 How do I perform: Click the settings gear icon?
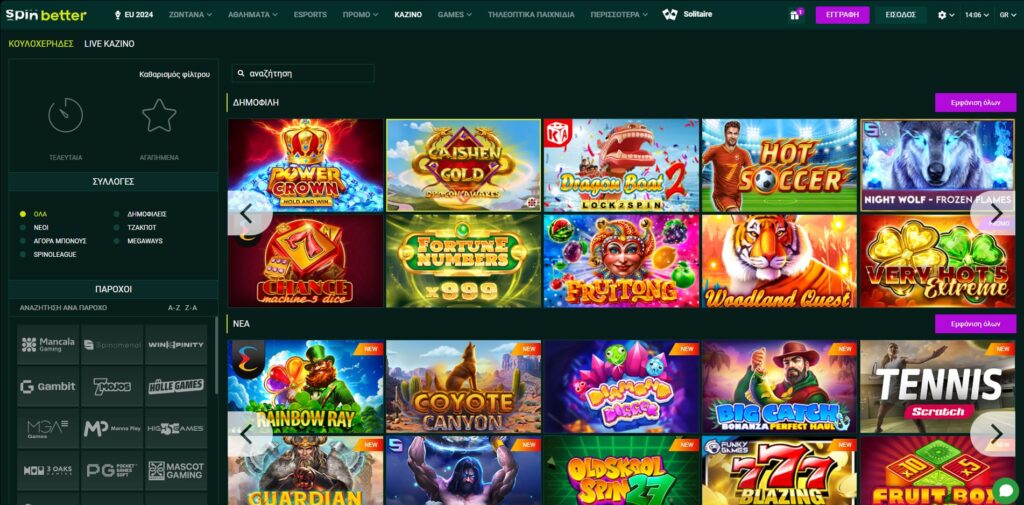coord(941,15)
